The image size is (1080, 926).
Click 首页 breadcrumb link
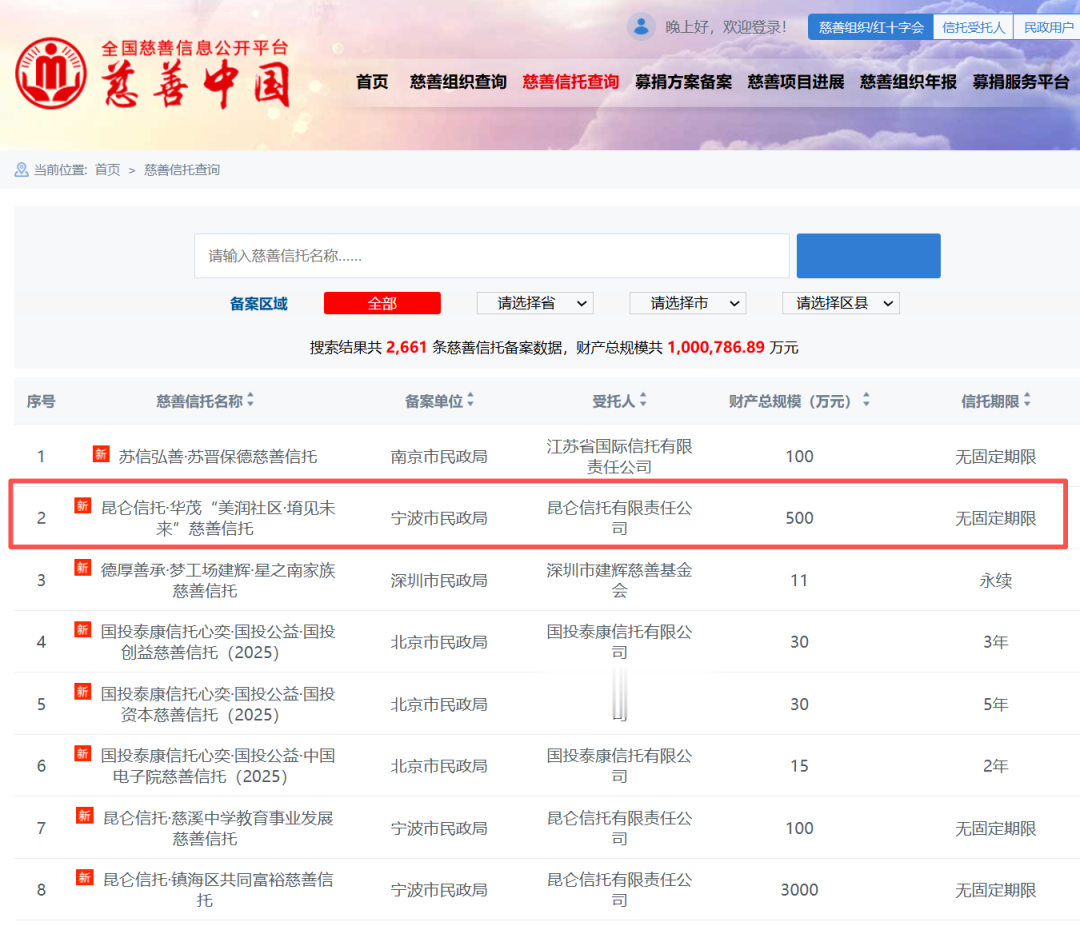[107, 170]
